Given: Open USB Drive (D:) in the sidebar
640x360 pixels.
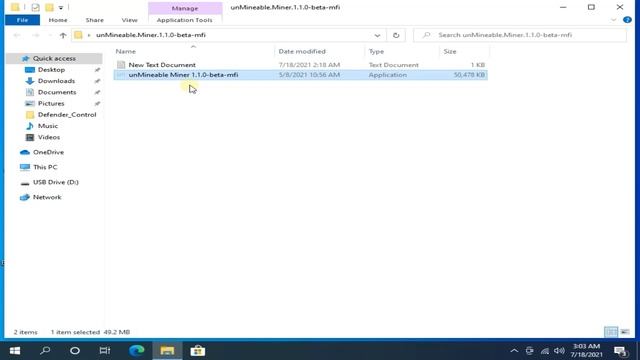Looking at the screenshot, I should pos(56,182).
